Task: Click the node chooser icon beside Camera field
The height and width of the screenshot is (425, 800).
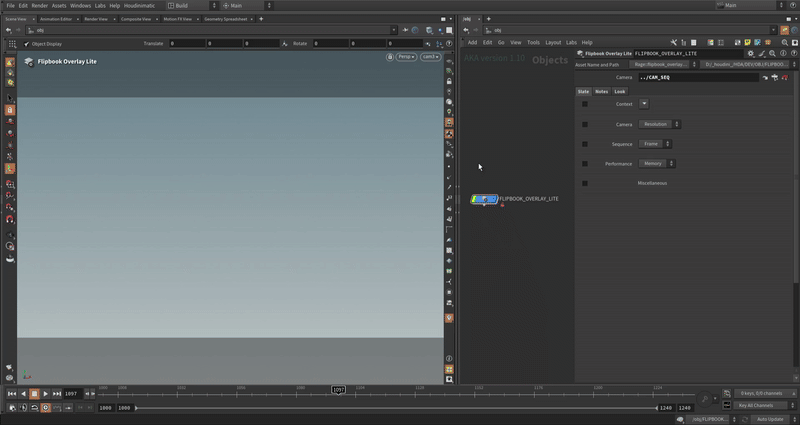Action: [x=775, y=78]
